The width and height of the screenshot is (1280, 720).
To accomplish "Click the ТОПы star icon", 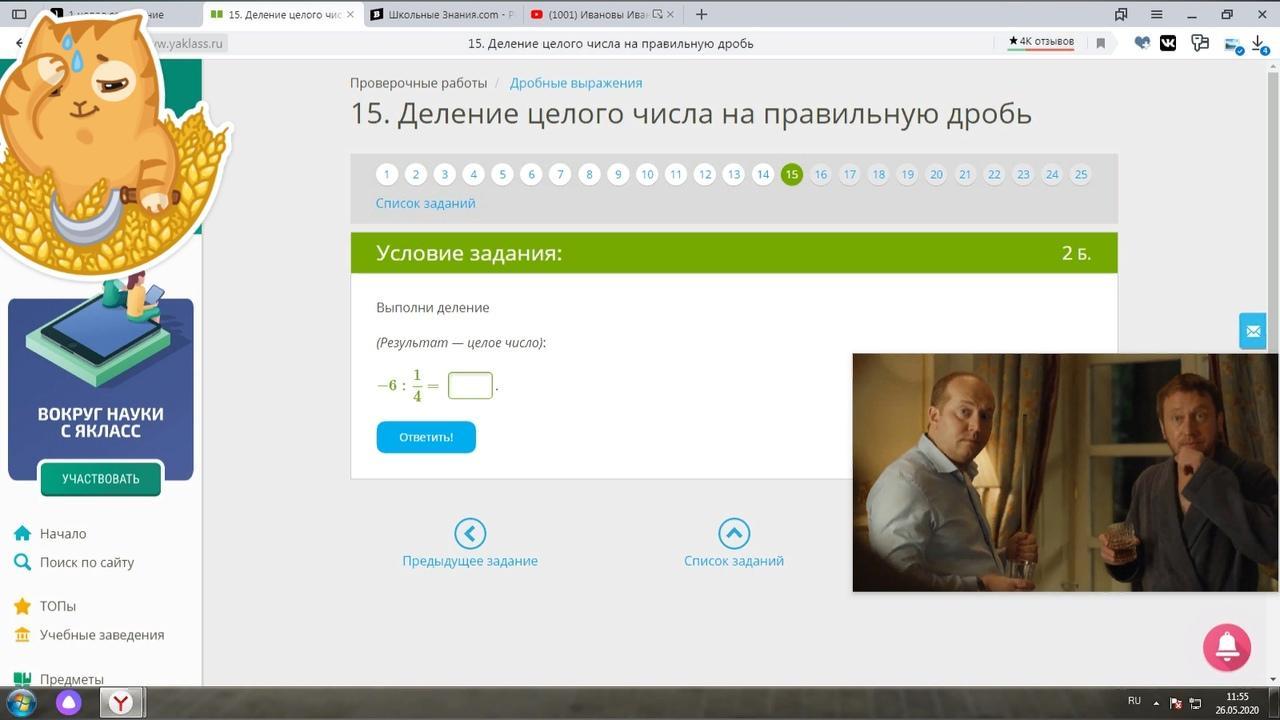I will 22,606.
